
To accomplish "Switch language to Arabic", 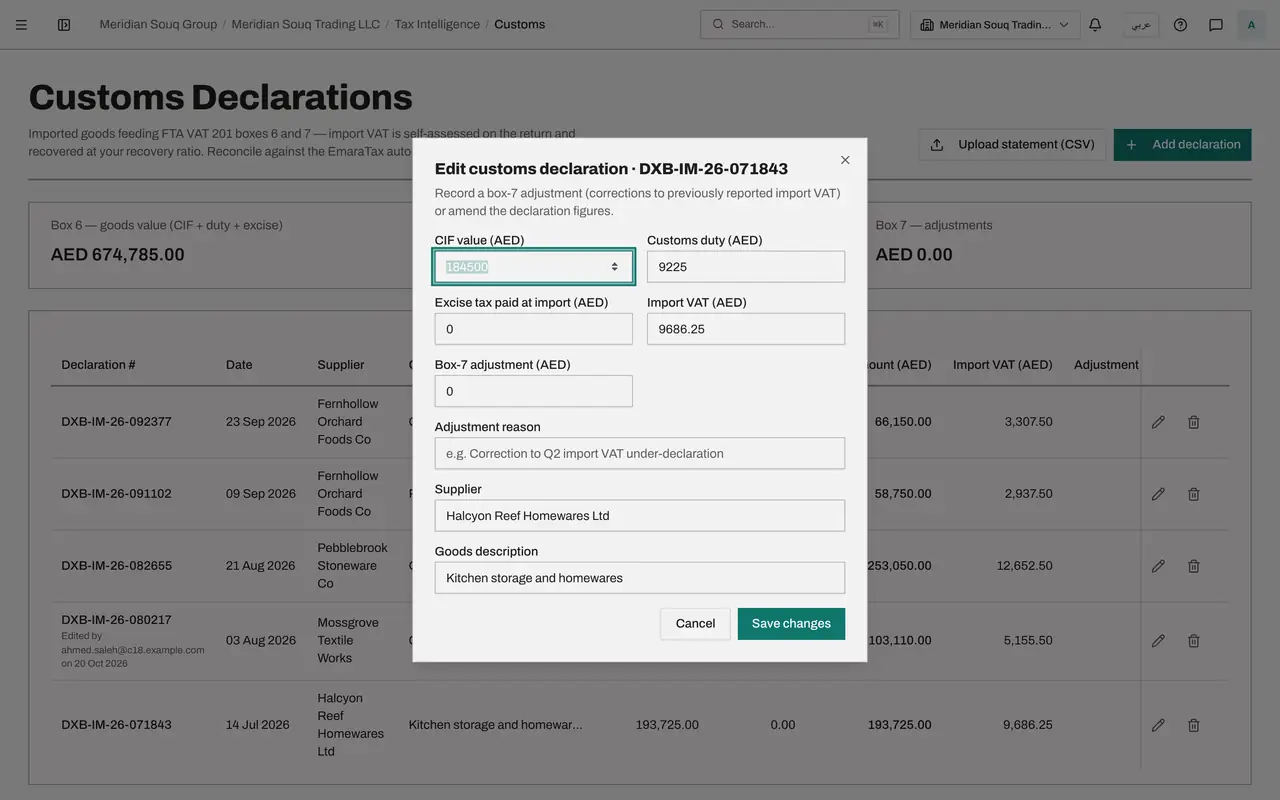I will [1141, 25].
